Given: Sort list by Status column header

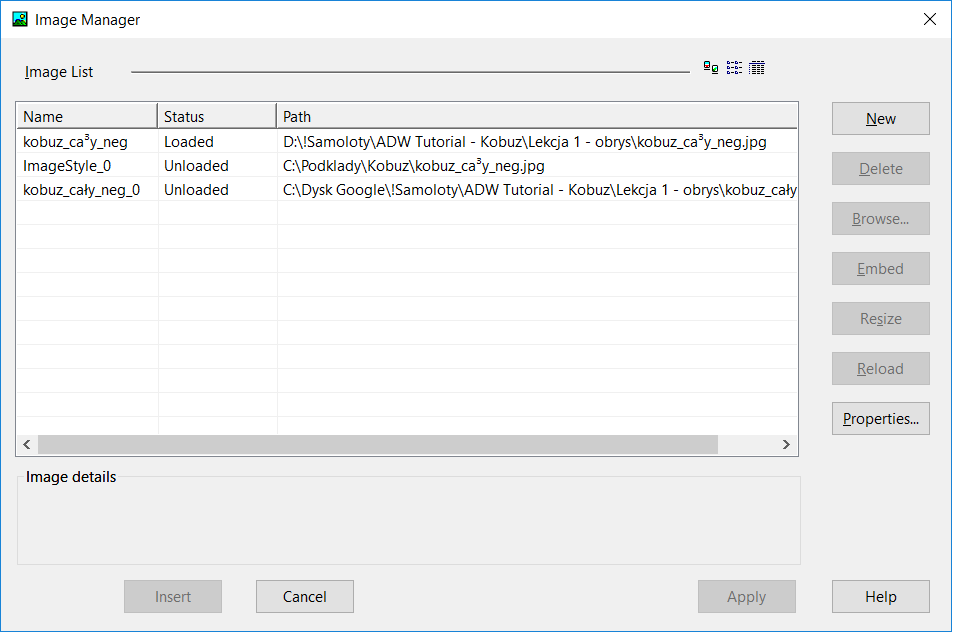Looking at the screenshot, I should [x=216, y=116].
